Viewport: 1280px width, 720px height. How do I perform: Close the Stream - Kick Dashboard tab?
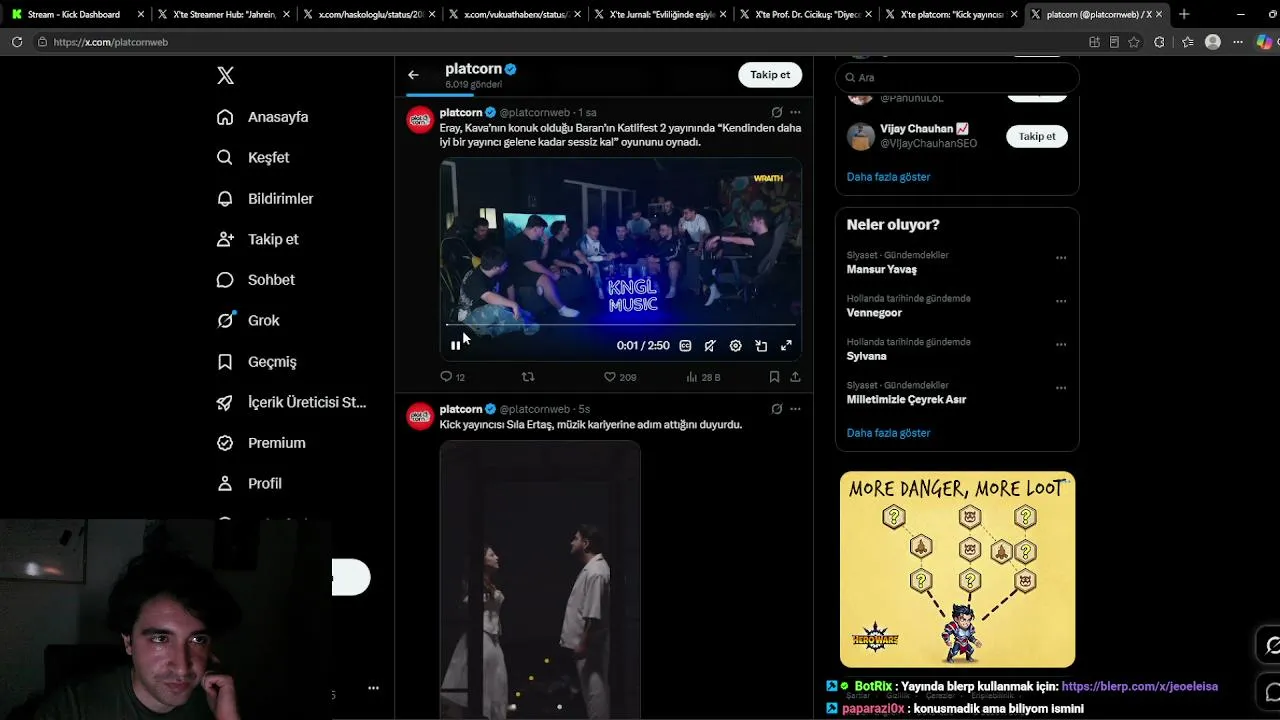tap(140, 14)
